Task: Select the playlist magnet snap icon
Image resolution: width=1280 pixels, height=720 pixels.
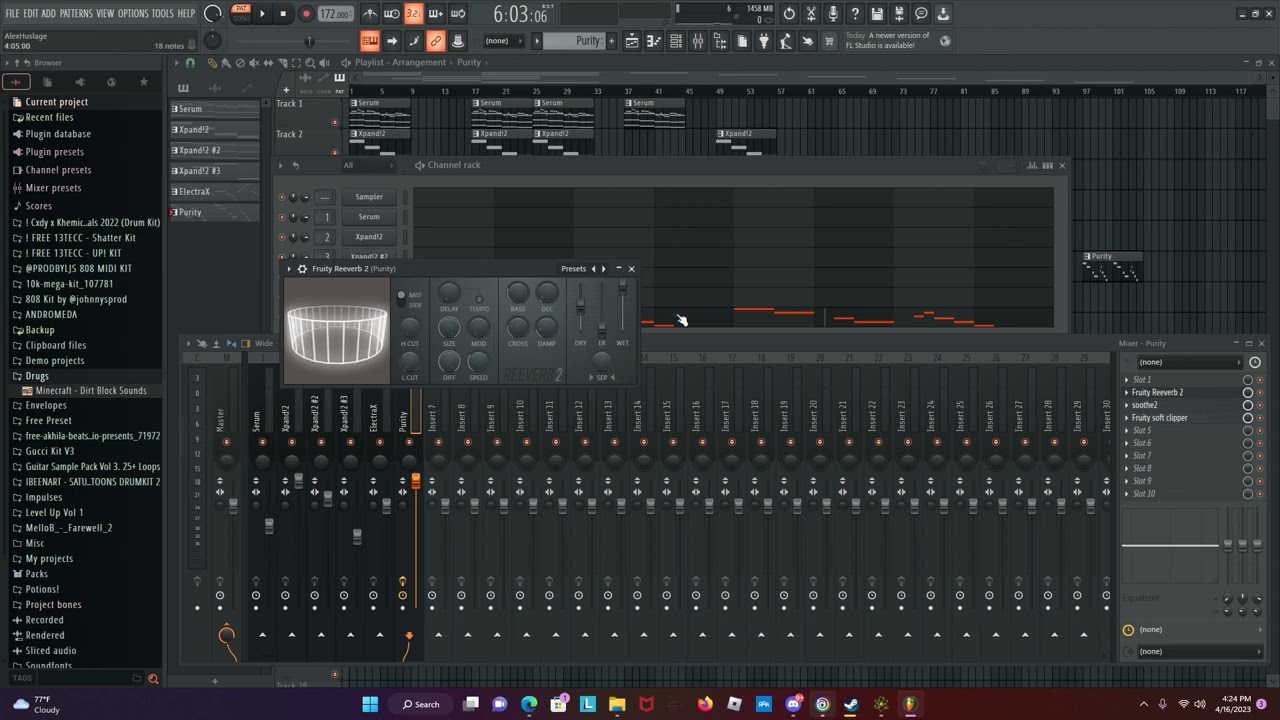Action: tap(190, 63)
